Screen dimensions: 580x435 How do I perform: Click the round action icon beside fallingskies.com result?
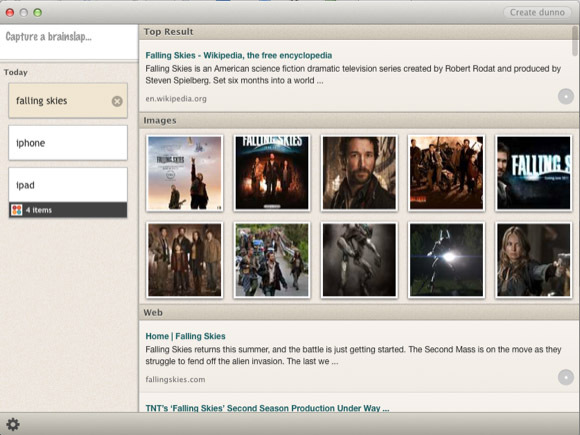tap(566, 377)
